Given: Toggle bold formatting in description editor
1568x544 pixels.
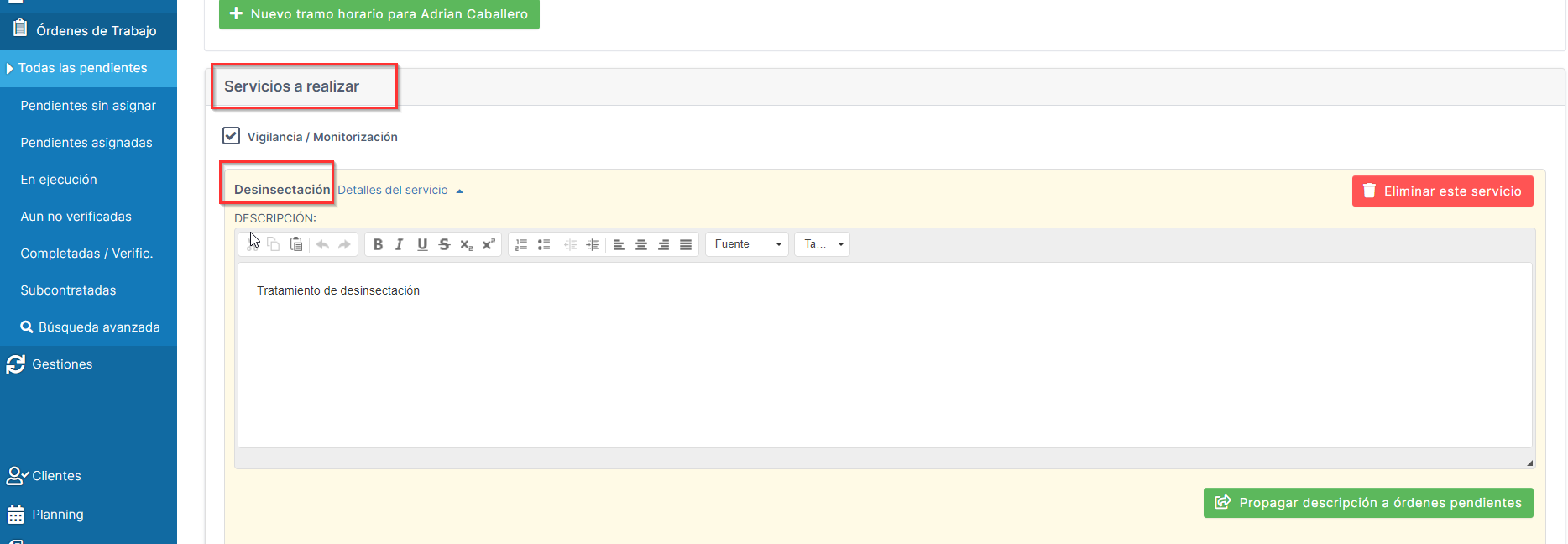Looking at the screenshot, I should [378, 244].
